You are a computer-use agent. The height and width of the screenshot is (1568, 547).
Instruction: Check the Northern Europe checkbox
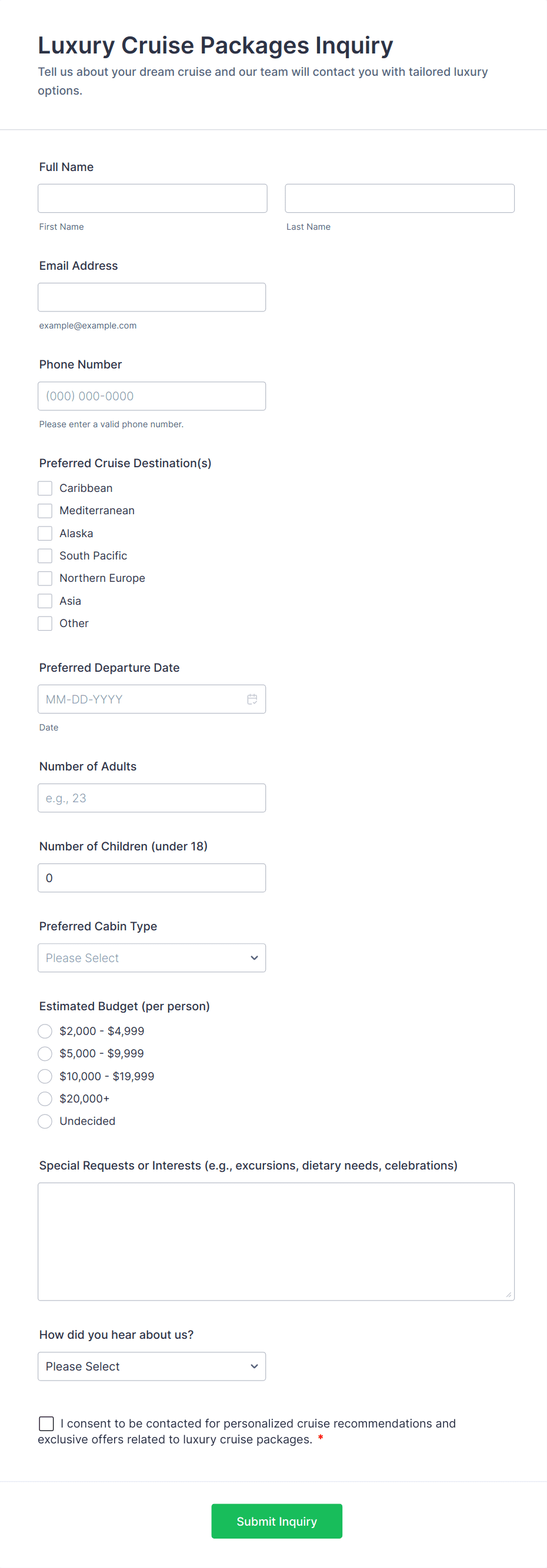(x=45, y=578)
